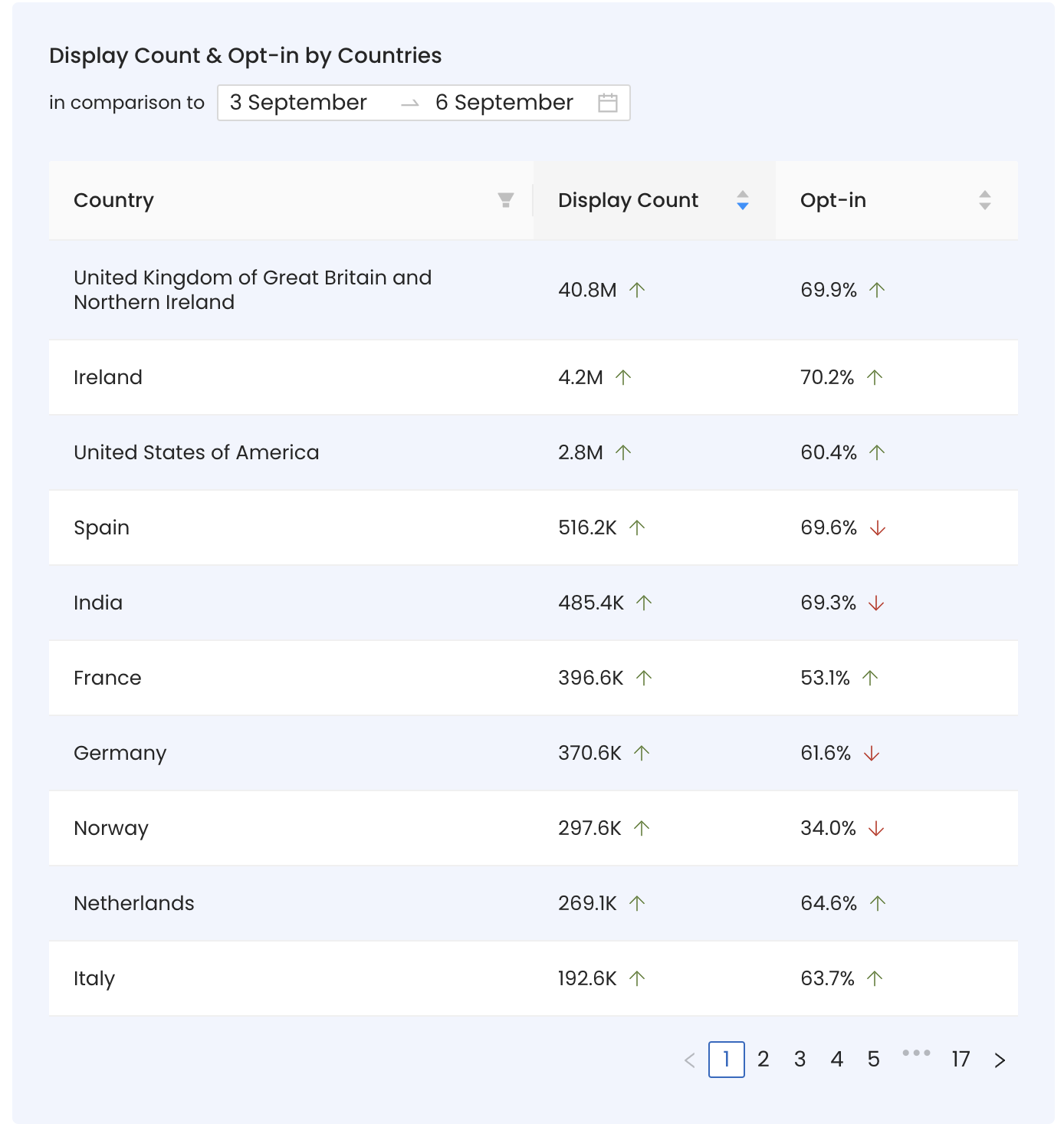Click the Country column filter icon

[x=505, y=200]
